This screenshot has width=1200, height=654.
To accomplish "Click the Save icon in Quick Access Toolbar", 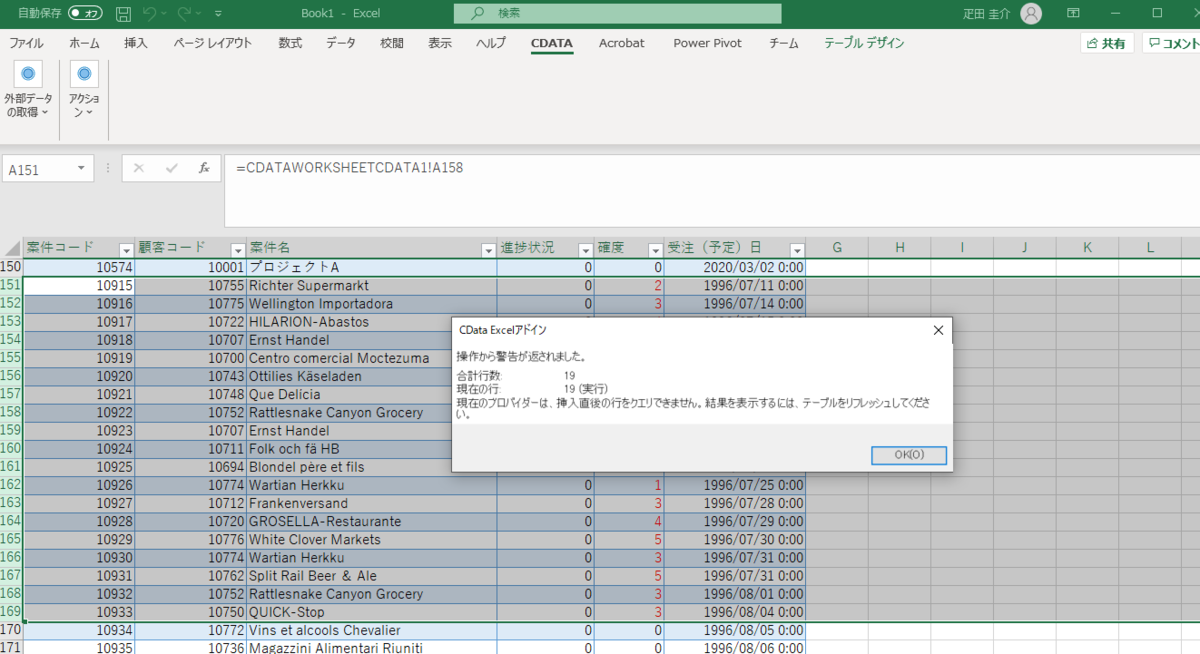I will coord(122,13).
